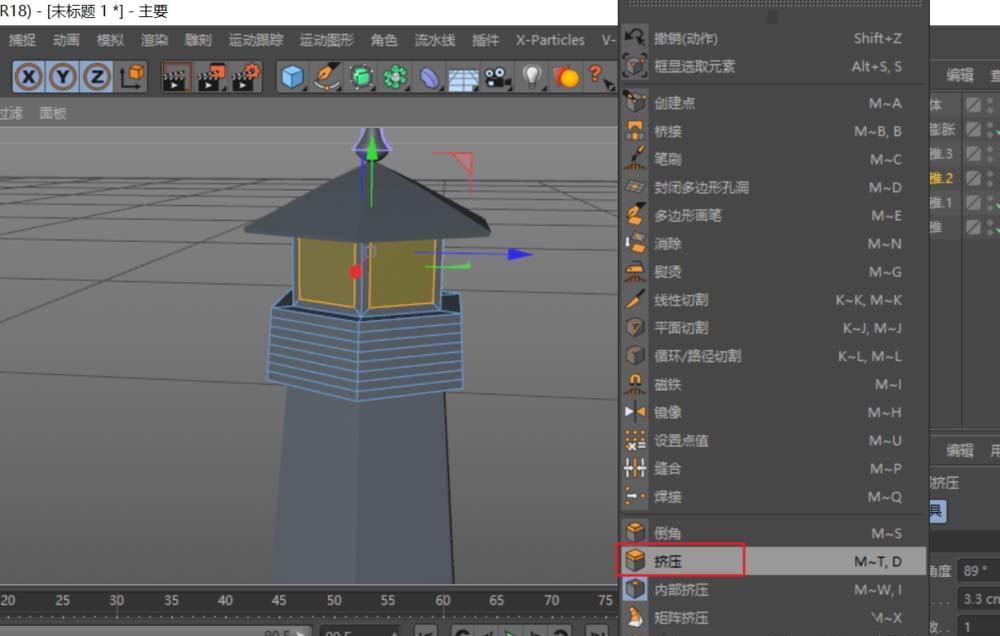1000x636 pixels.
Task: Click 挤压 highlighted in red
Action: click(x=668, y=561)
